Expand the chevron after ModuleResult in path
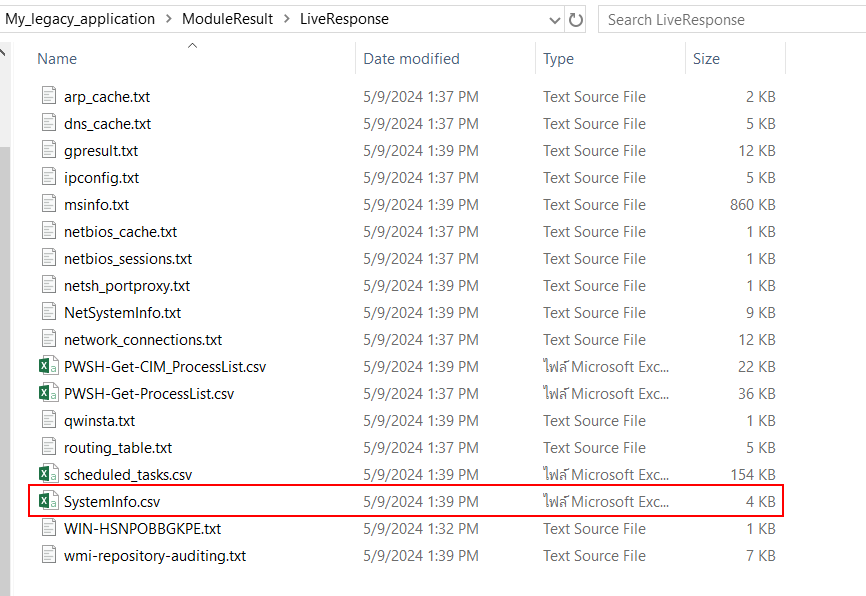This screenshot has width=866, height=596. [286, 19]
